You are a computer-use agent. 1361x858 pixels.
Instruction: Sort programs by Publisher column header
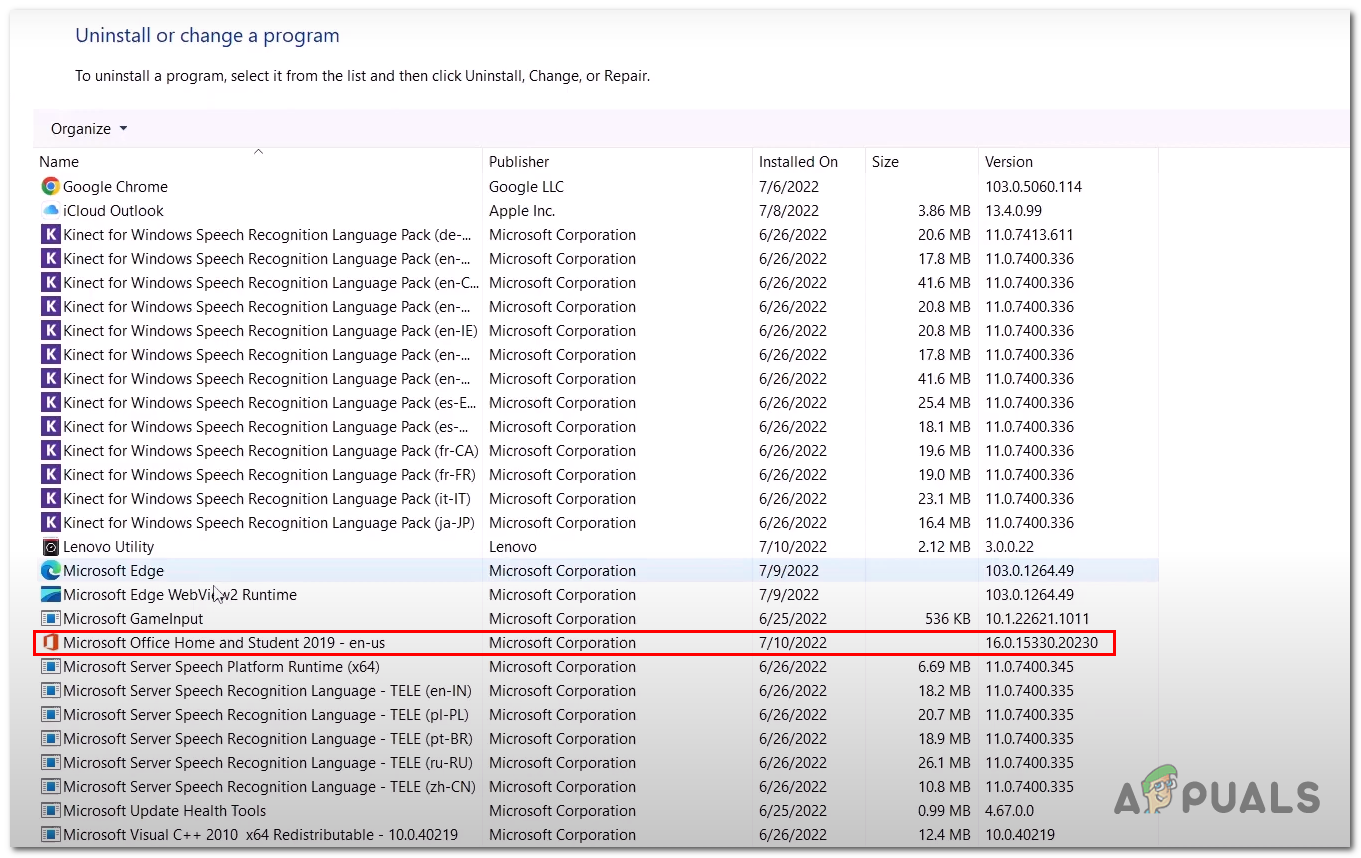point(519,162)
